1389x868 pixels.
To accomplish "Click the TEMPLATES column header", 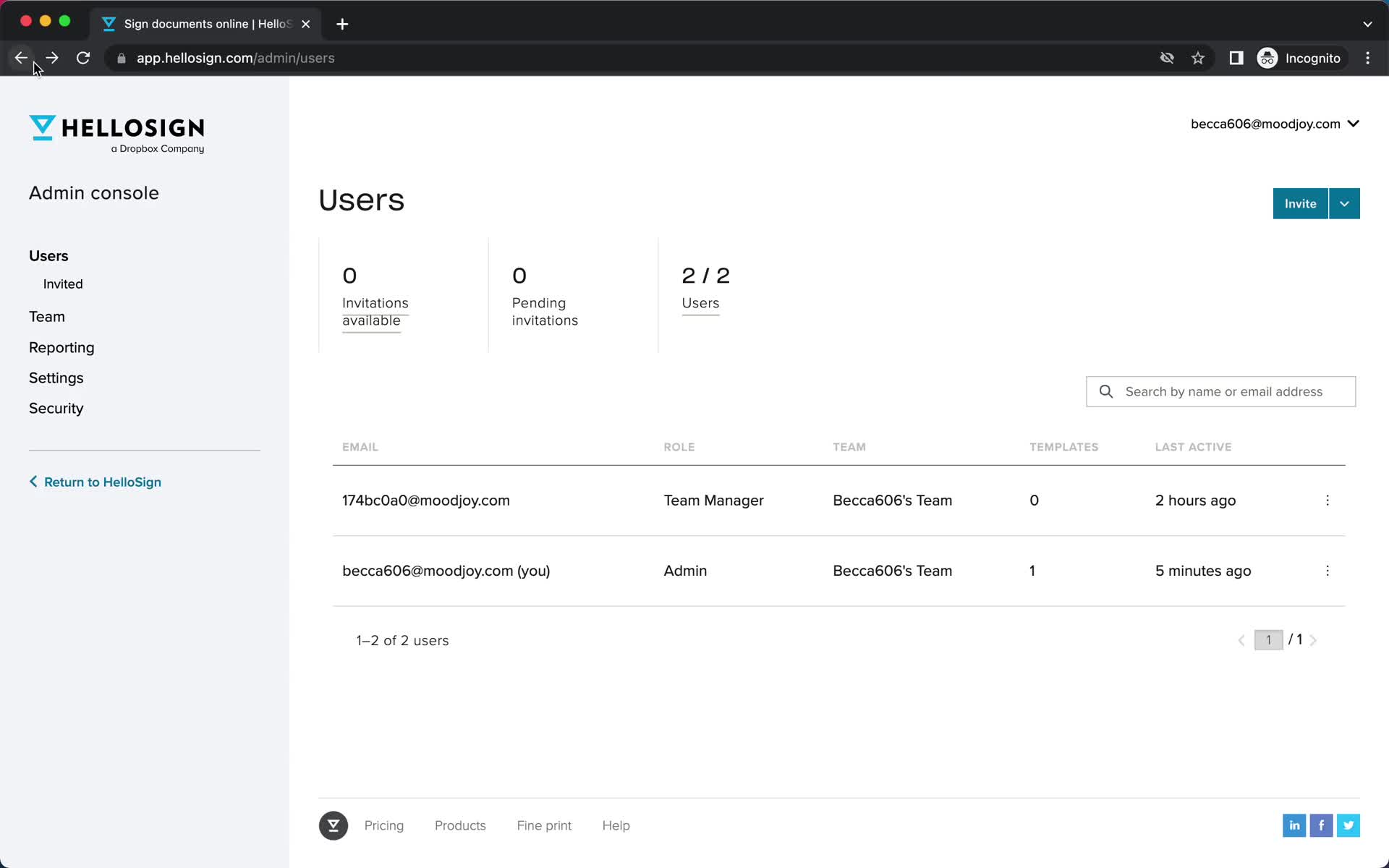I will tap(1064, 447).
